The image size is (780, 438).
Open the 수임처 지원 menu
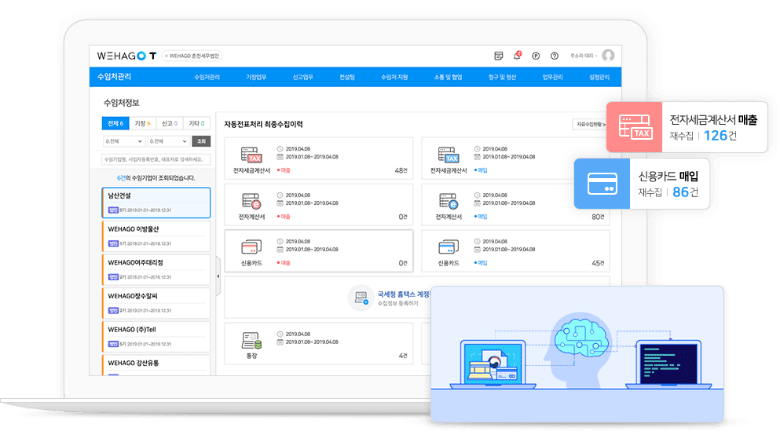[x=394, y=77]
